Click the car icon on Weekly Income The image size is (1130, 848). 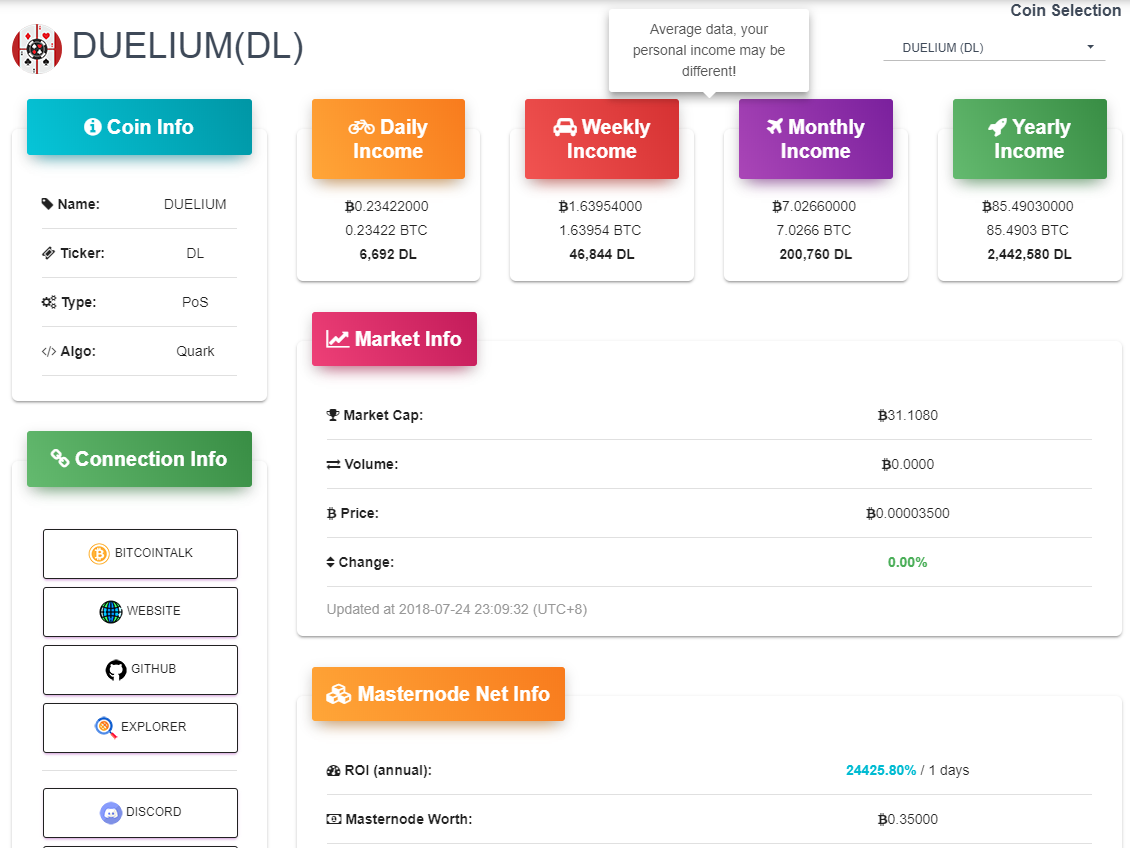565,128
